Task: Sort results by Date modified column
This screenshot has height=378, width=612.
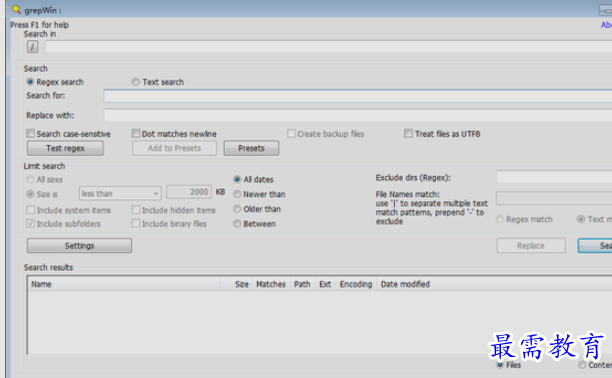Action: coord(405,284)
